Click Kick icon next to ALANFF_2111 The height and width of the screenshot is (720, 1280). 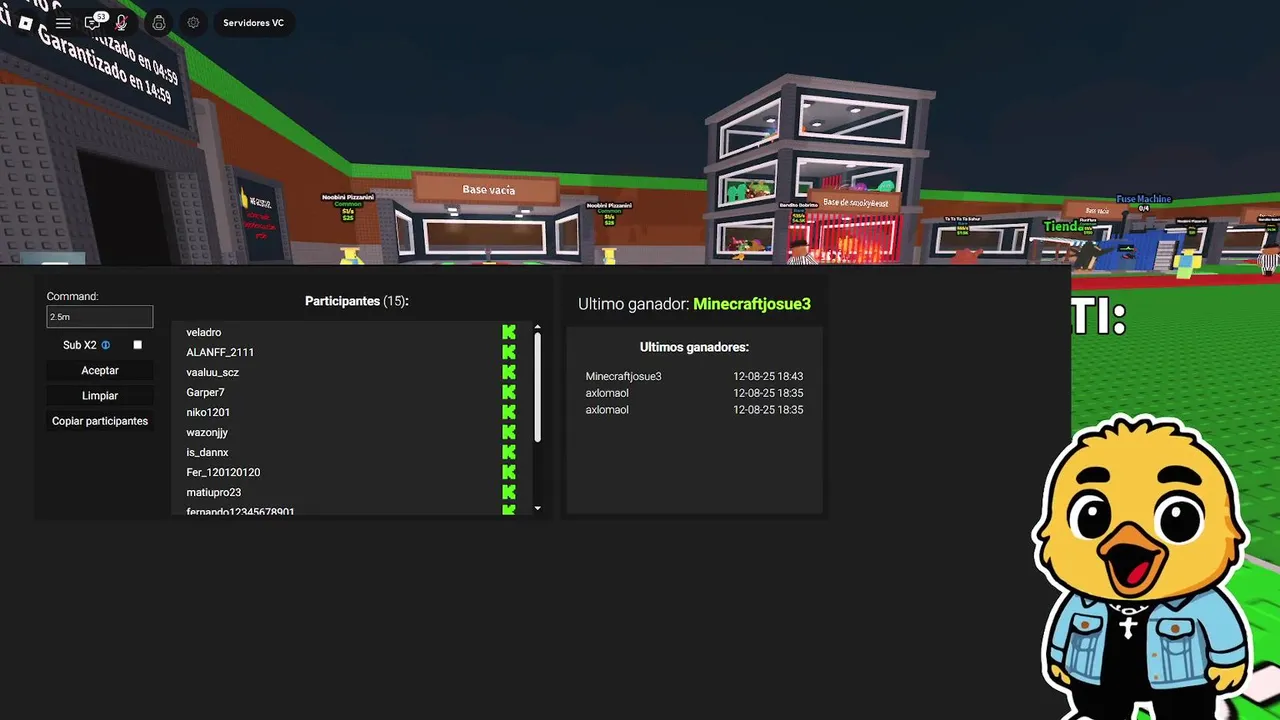509,352
